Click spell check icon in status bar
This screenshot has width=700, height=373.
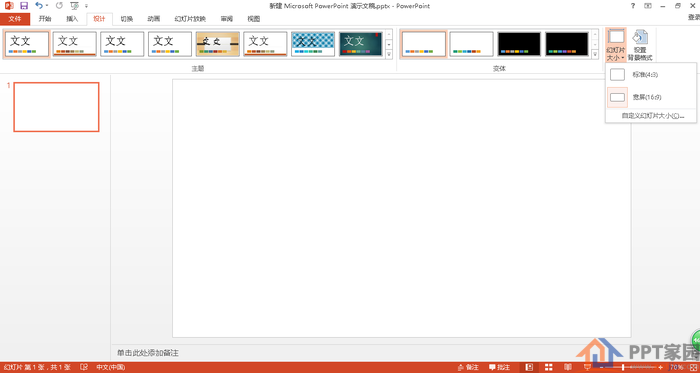(x=84, y=367)
